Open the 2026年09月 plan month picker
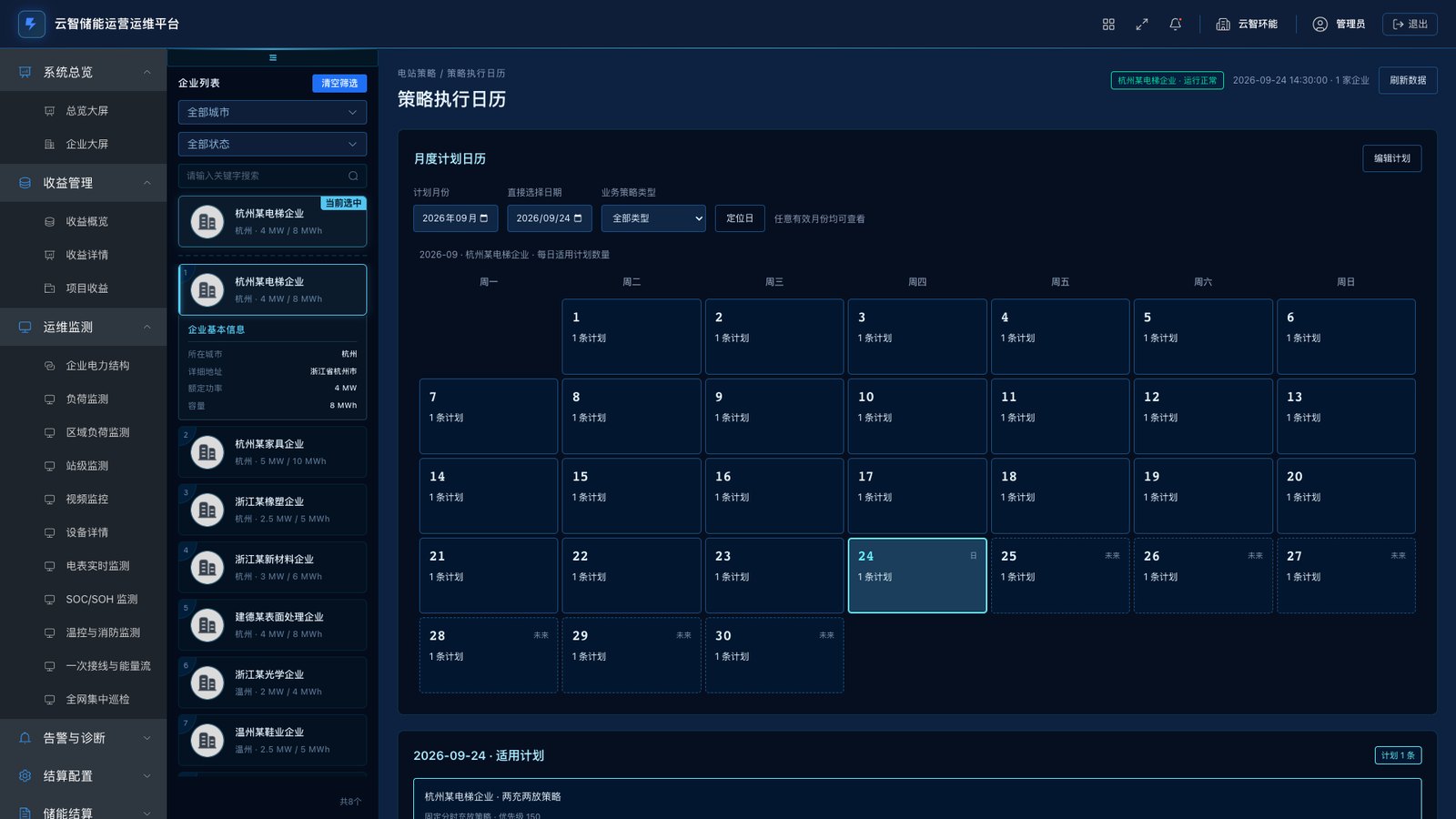1456x819 pixels. (456, 218)
